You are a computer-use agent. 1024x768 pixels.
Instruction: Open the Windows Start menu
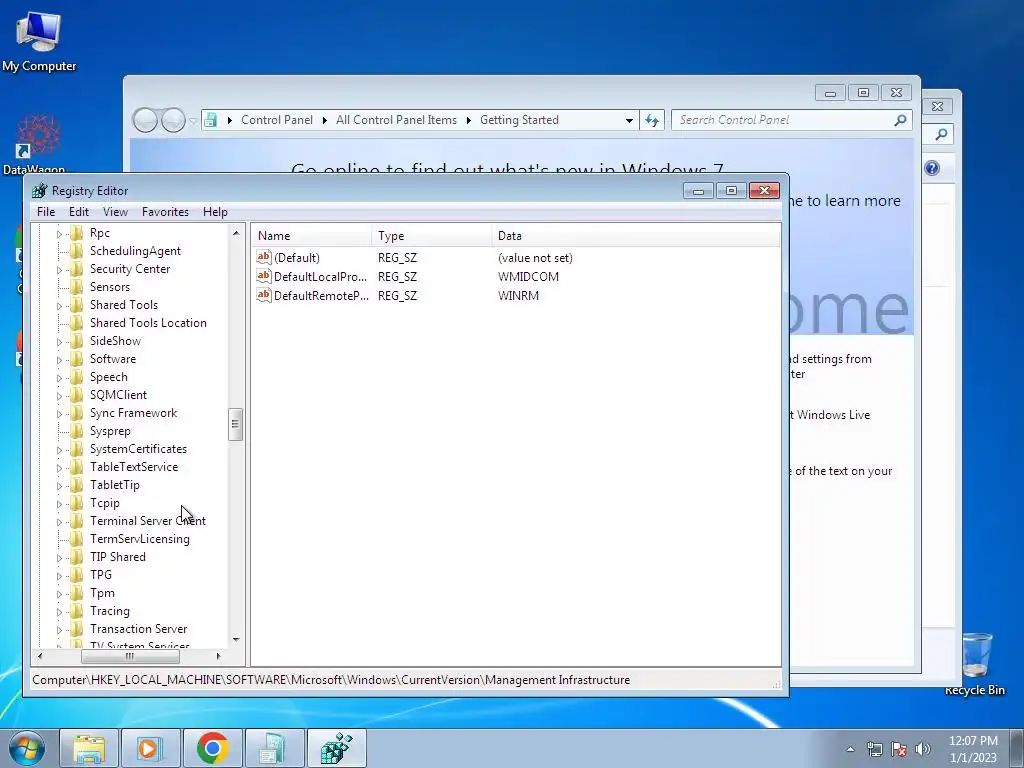tap(26, 748)
